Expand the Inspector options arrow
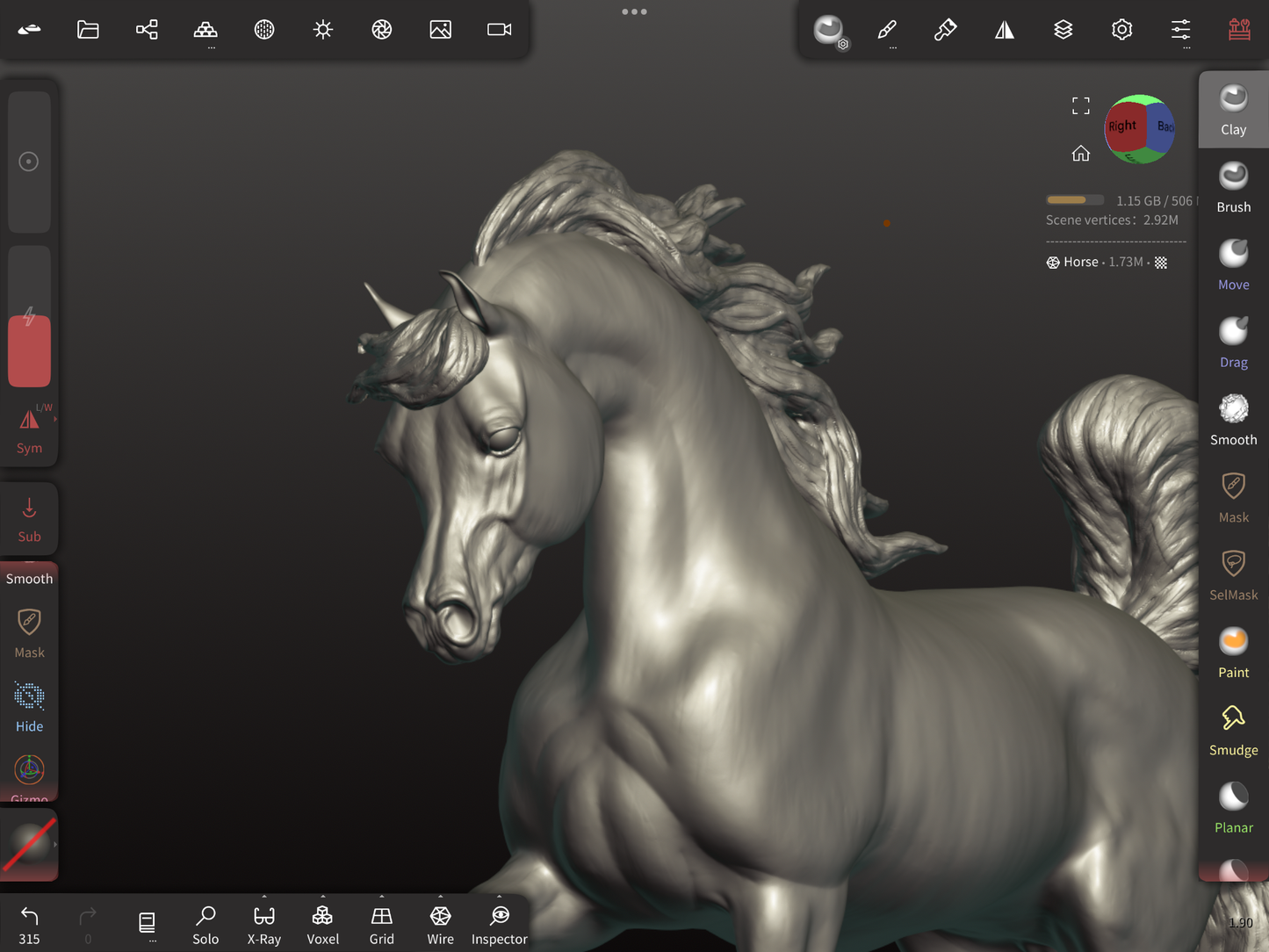This screenshot has height=952, width=1269. (x=499, y=898)
